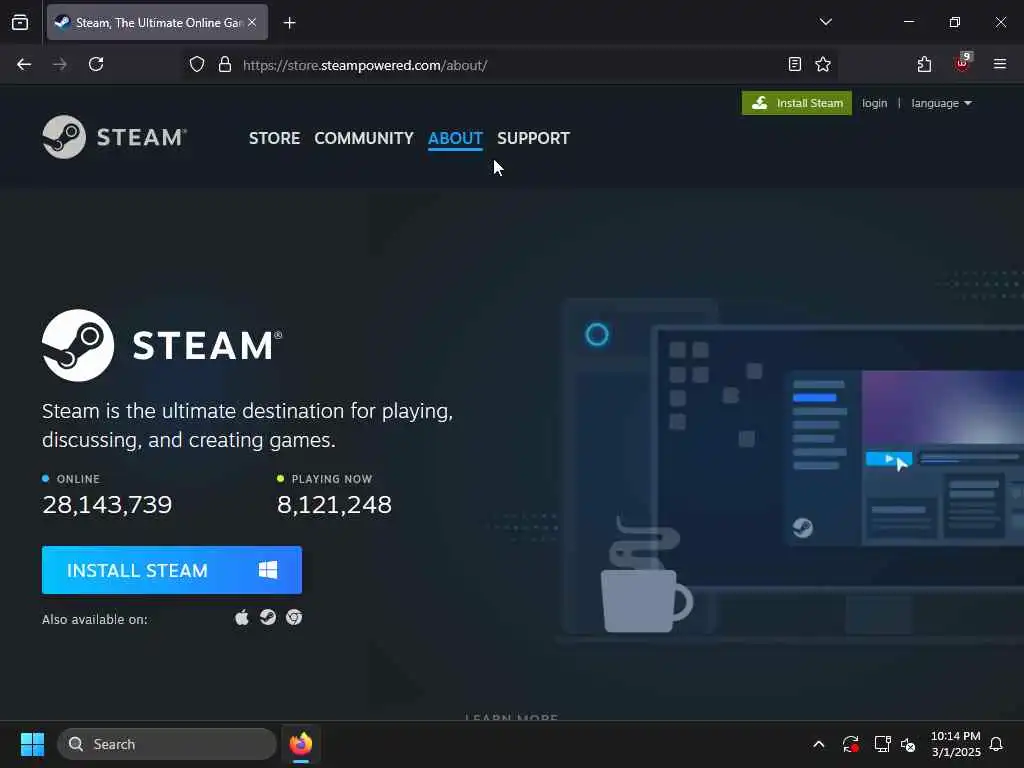This screenshot has height=768, width=1024.
Task: Click the muted volume tray icon
Action: [x=908, y=744]
